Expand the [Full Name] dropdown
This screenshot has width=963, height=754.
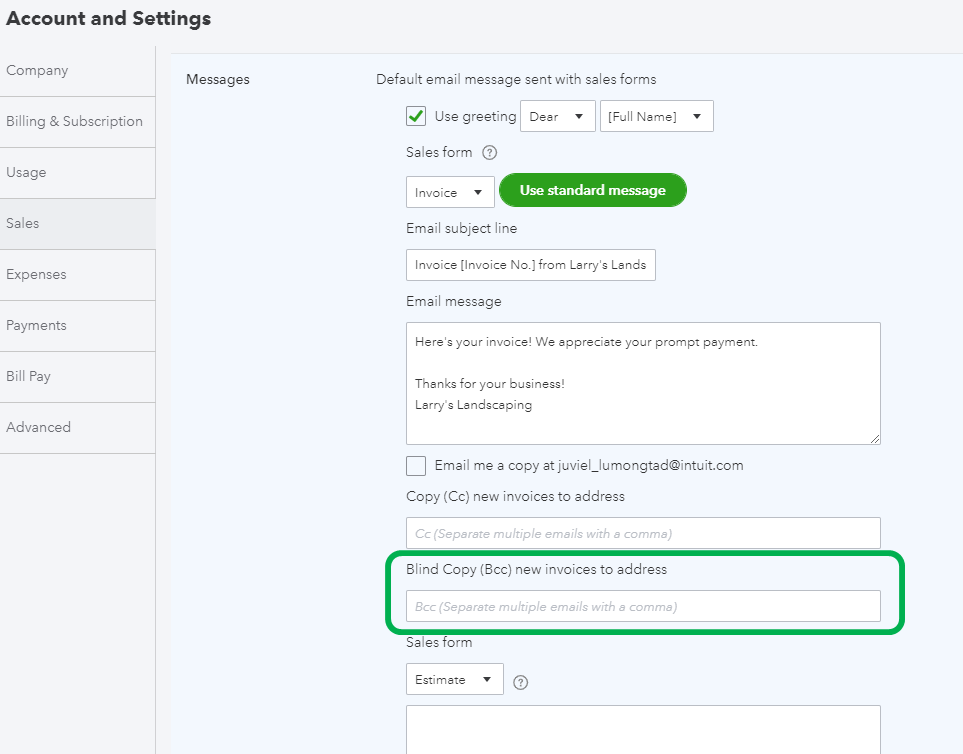pyautogui.click(x=656, y=117)
